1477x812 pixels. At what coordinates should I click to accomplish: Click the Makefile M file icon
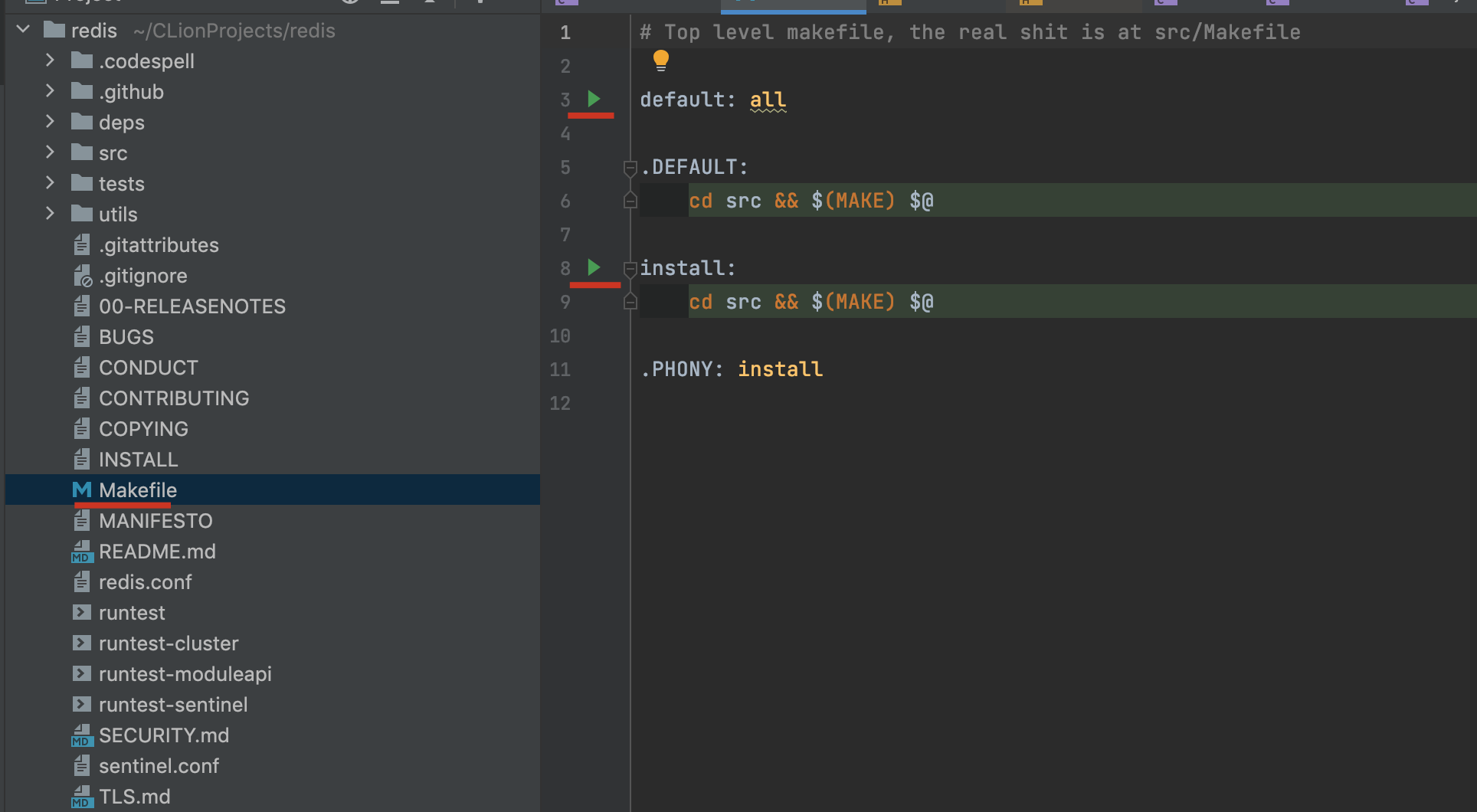pos(82,489)
